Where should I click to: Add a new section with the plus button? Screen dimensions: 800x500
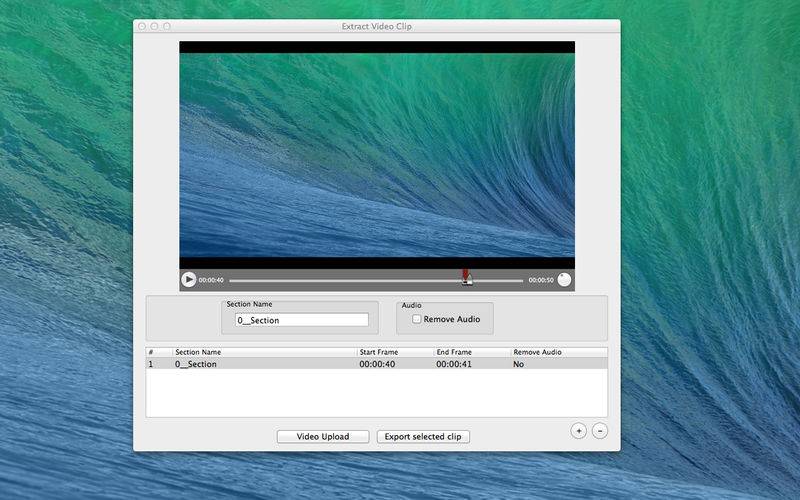[579, 431]
